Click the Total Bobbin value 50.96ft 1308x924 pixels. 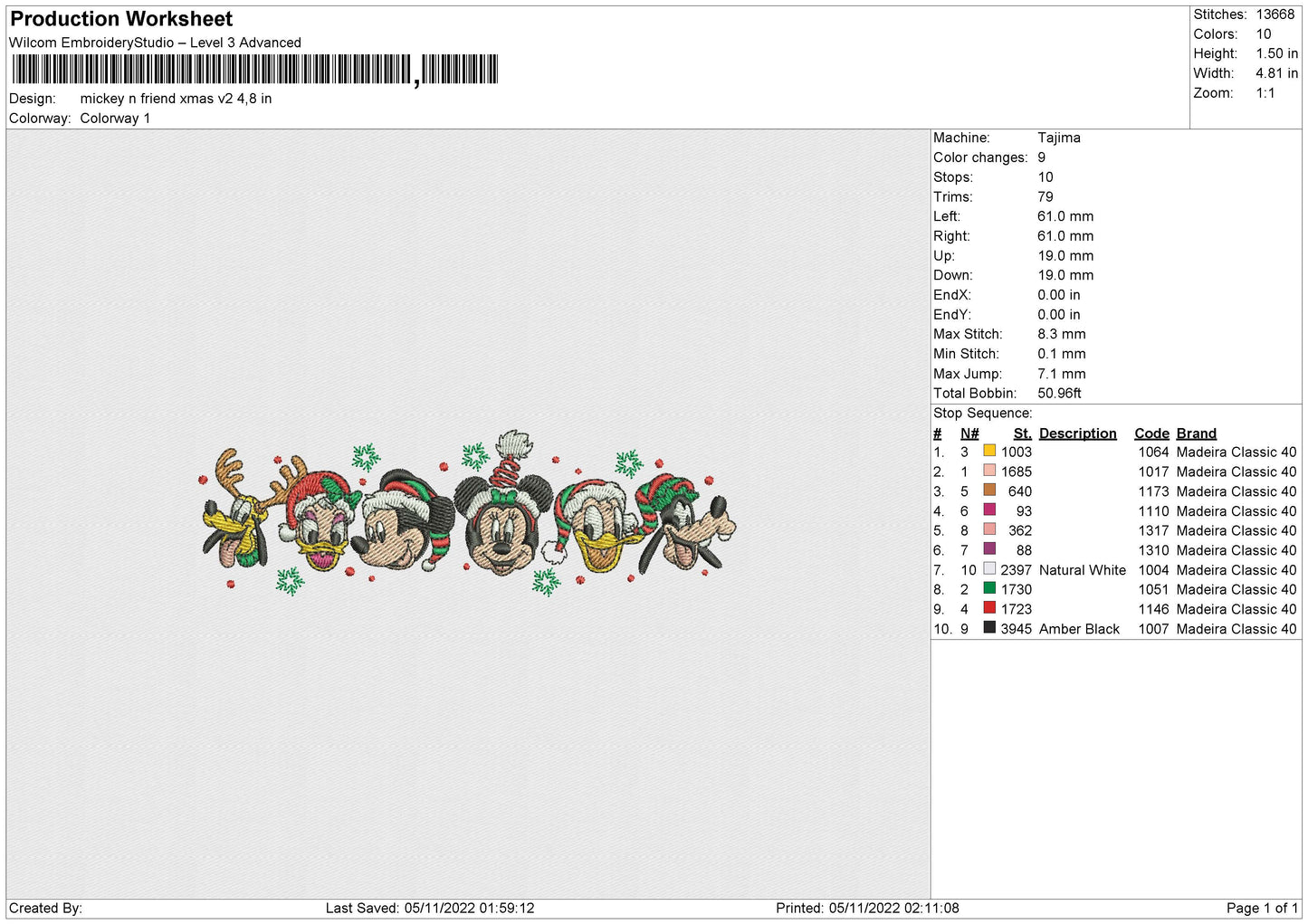coord(1059,393)
